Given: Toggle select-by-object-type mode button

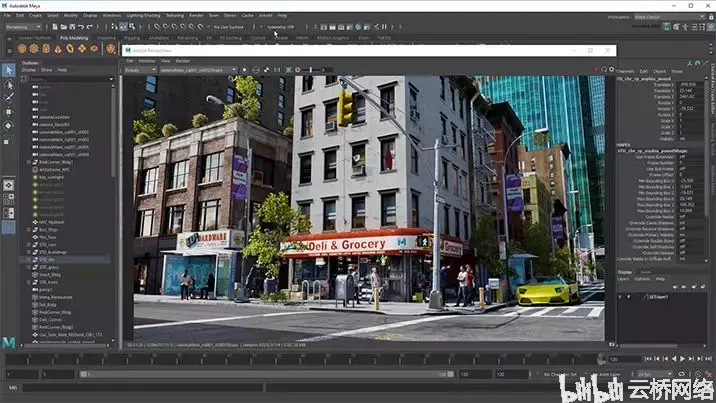Looking at the screenshot, I should click(x=123, y=27).
